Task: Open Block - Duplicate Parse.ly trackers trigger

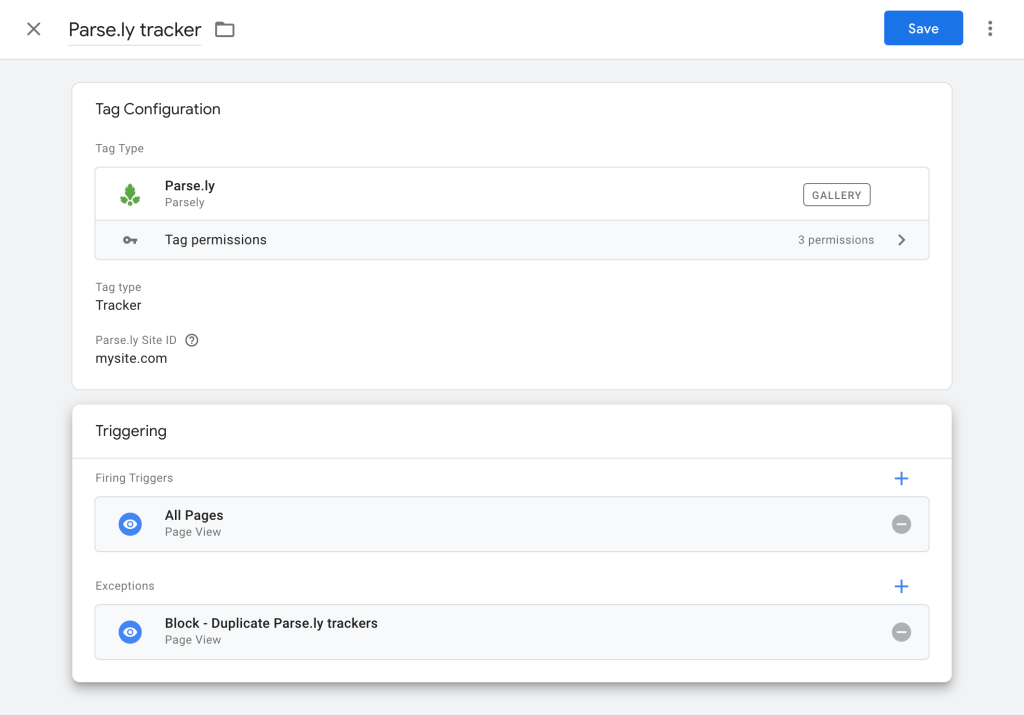Action: (500, 632)
